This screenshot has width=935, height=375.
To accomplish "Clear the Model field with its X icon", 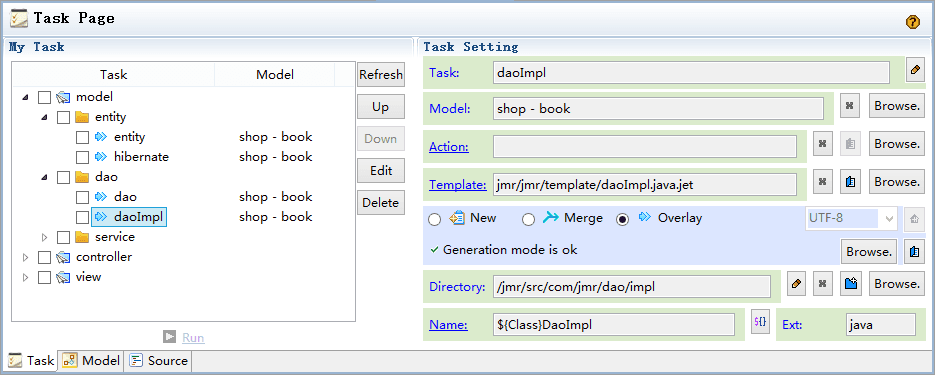I will 850,106.
